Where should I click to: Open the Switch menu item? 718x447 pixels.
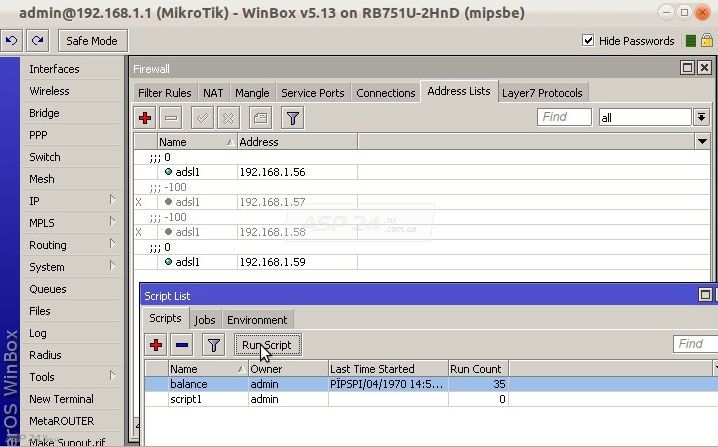tap(72, 157)
